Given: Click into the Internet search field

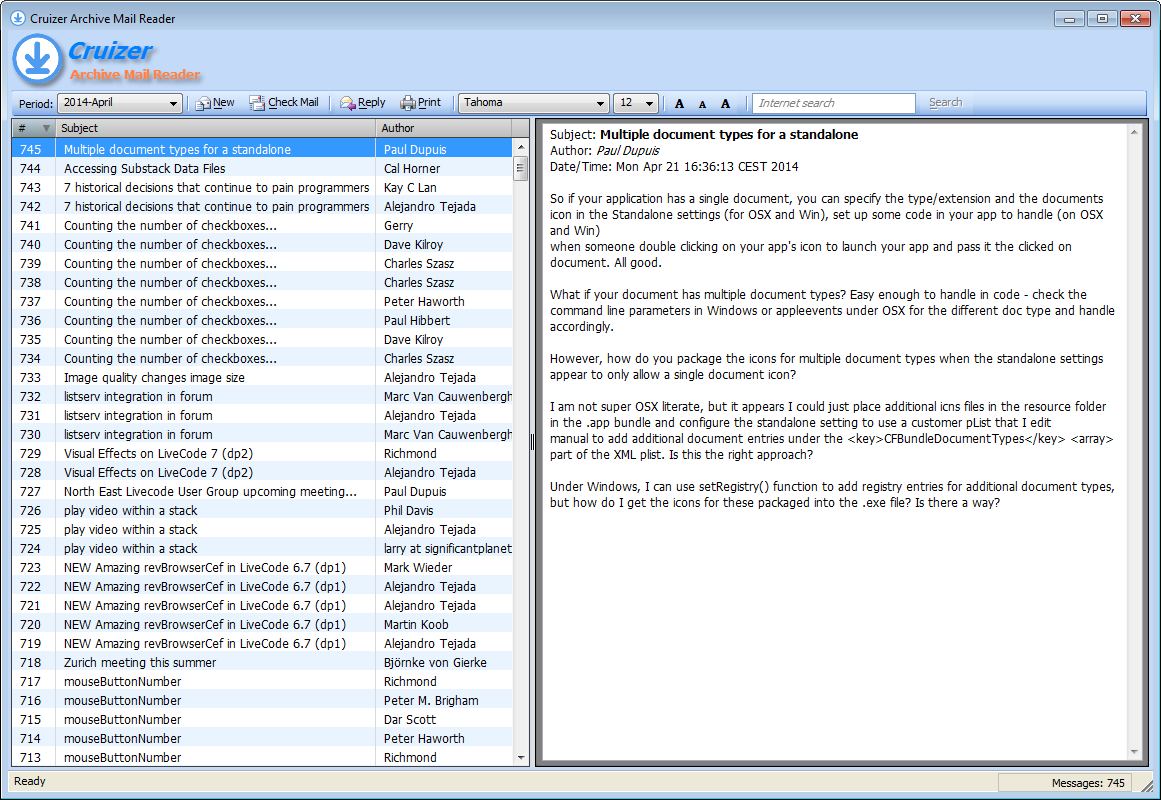Looking at the screenshot, I should click(x=834, y=103).
